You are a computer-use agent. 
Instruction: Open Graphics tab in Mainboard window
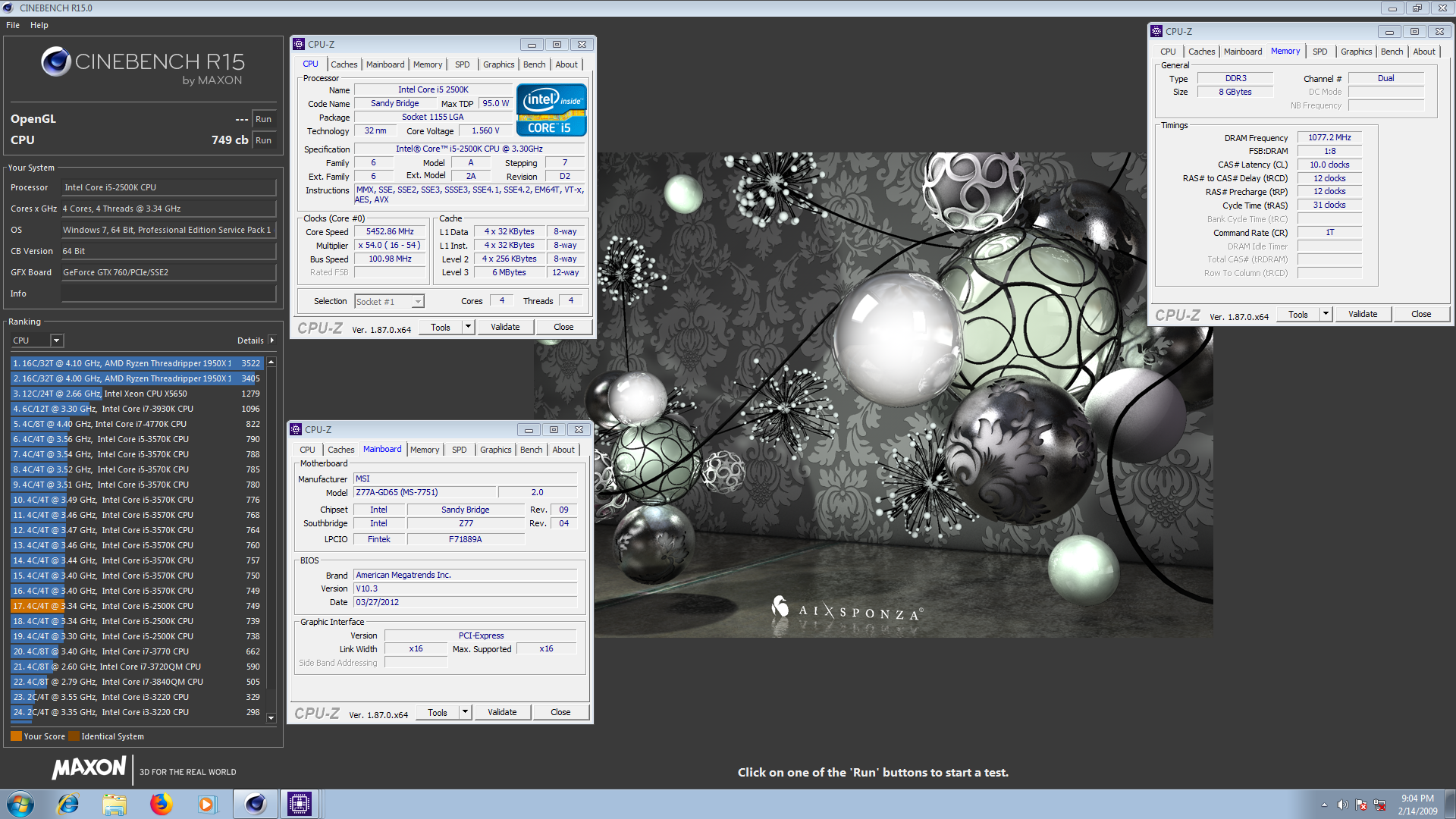pyautogui.click(x=495, y=450)
